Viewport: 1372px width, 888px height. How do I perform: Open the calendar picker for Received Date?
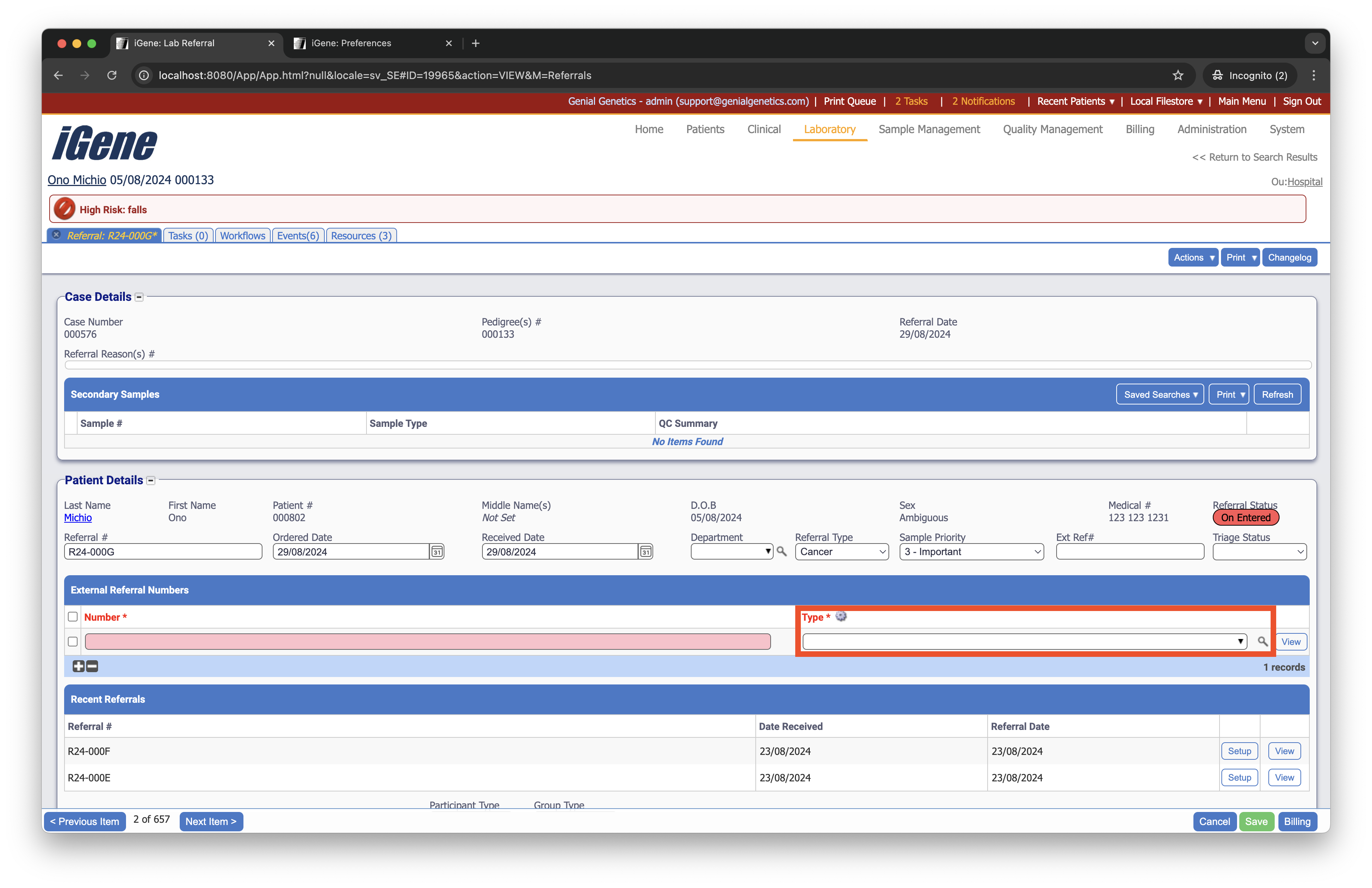[x=645, y=551]
